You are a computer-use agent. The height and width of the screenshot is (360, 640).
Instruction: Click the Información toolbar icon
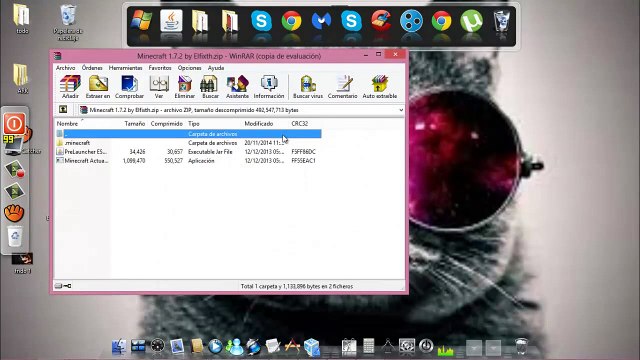tap(269, 86)
